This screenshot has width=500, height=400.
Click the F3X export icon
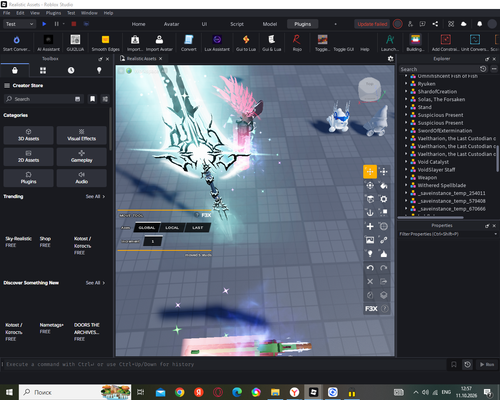tap(384, 282)
